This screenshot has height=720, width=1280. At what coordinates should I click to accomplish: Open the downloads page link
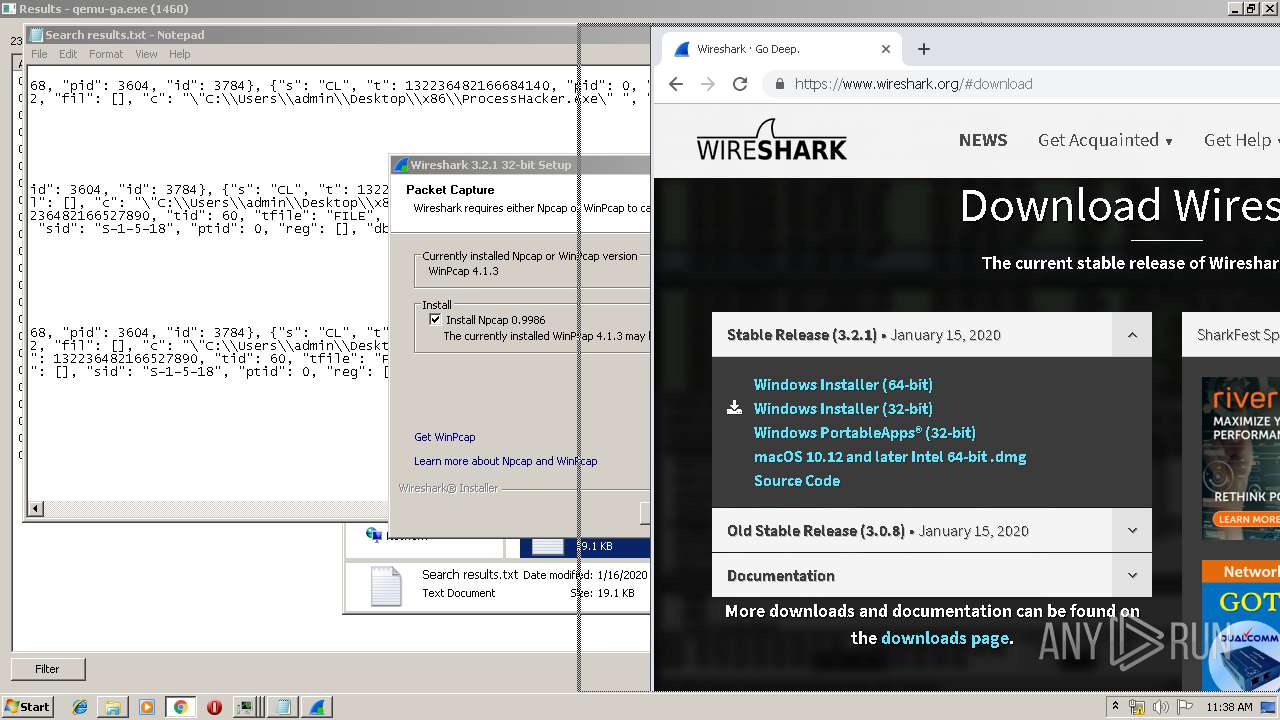[946, 638]
